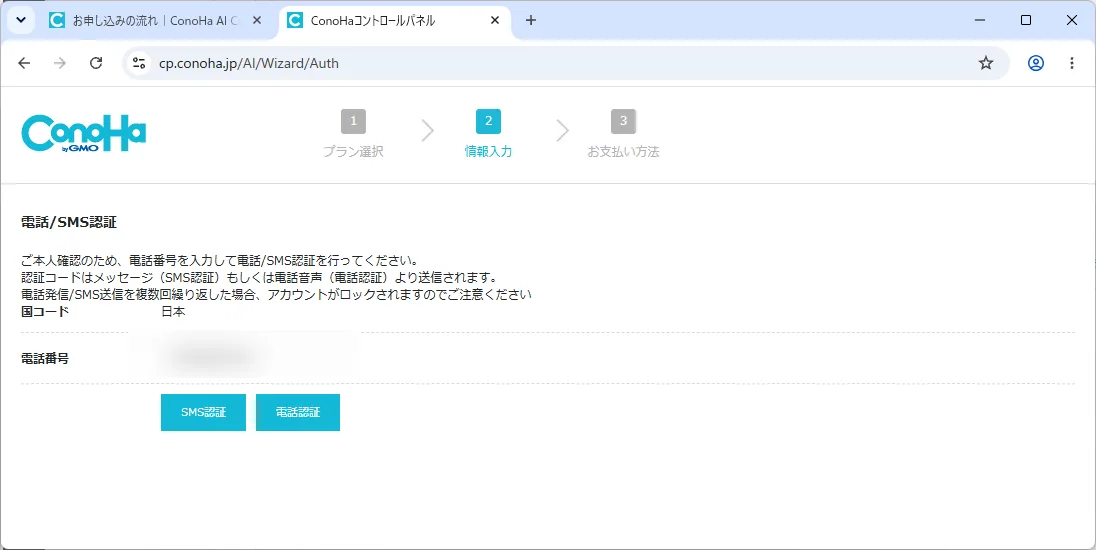Screen dimensions: 1096x550
Task: Click the ConoHa by GMO logo
Action: 84,133
